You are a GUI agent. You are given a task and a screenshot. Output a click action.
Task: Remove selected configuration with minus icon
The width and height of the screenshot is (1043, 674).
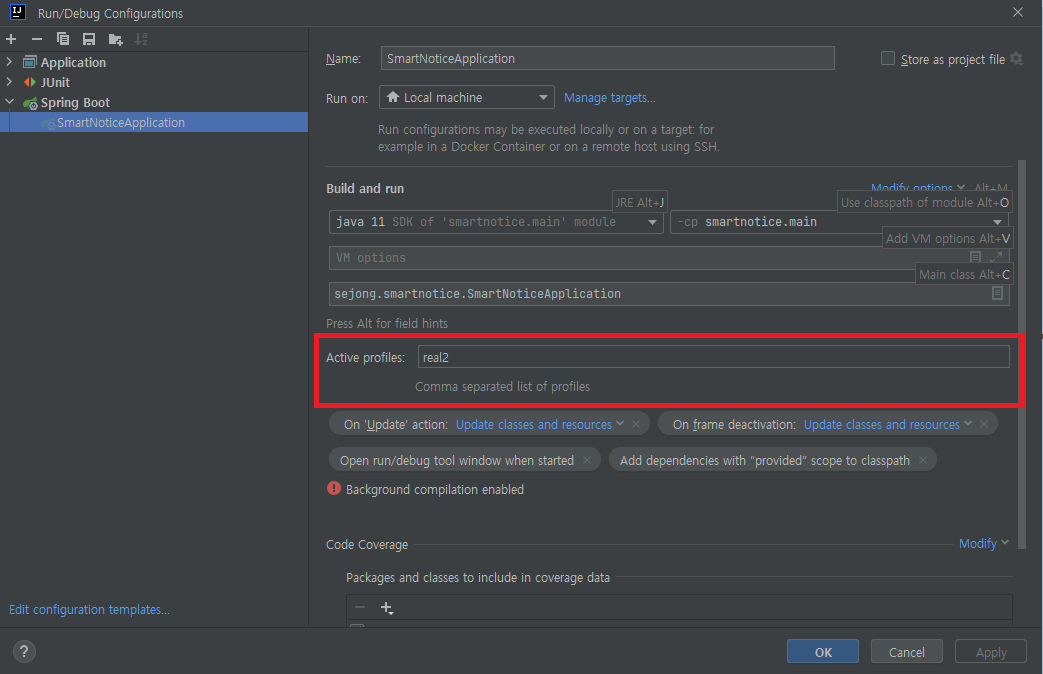click(37, 39)
